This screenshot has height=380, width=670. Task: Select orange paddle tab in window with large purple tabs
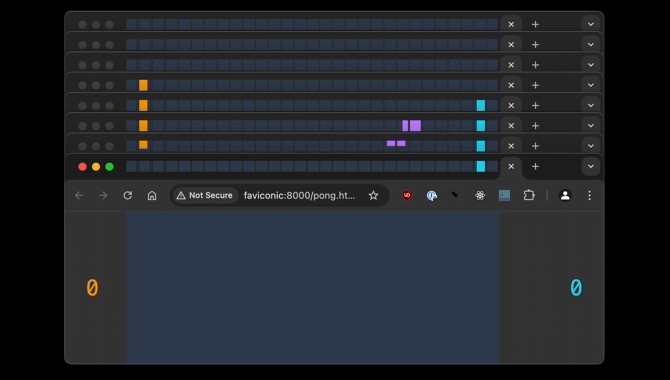point(143,126)
